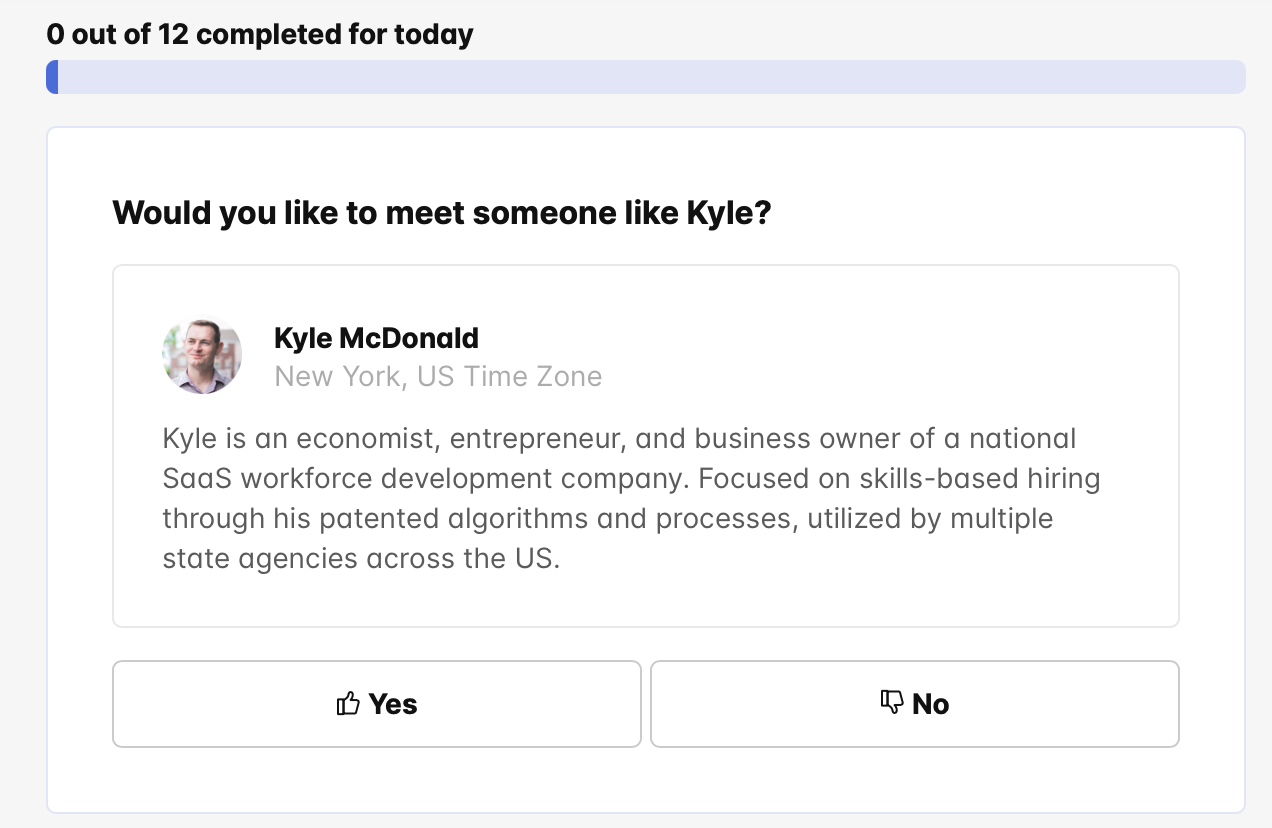Click the thumbs-down icon

(892, 703)
